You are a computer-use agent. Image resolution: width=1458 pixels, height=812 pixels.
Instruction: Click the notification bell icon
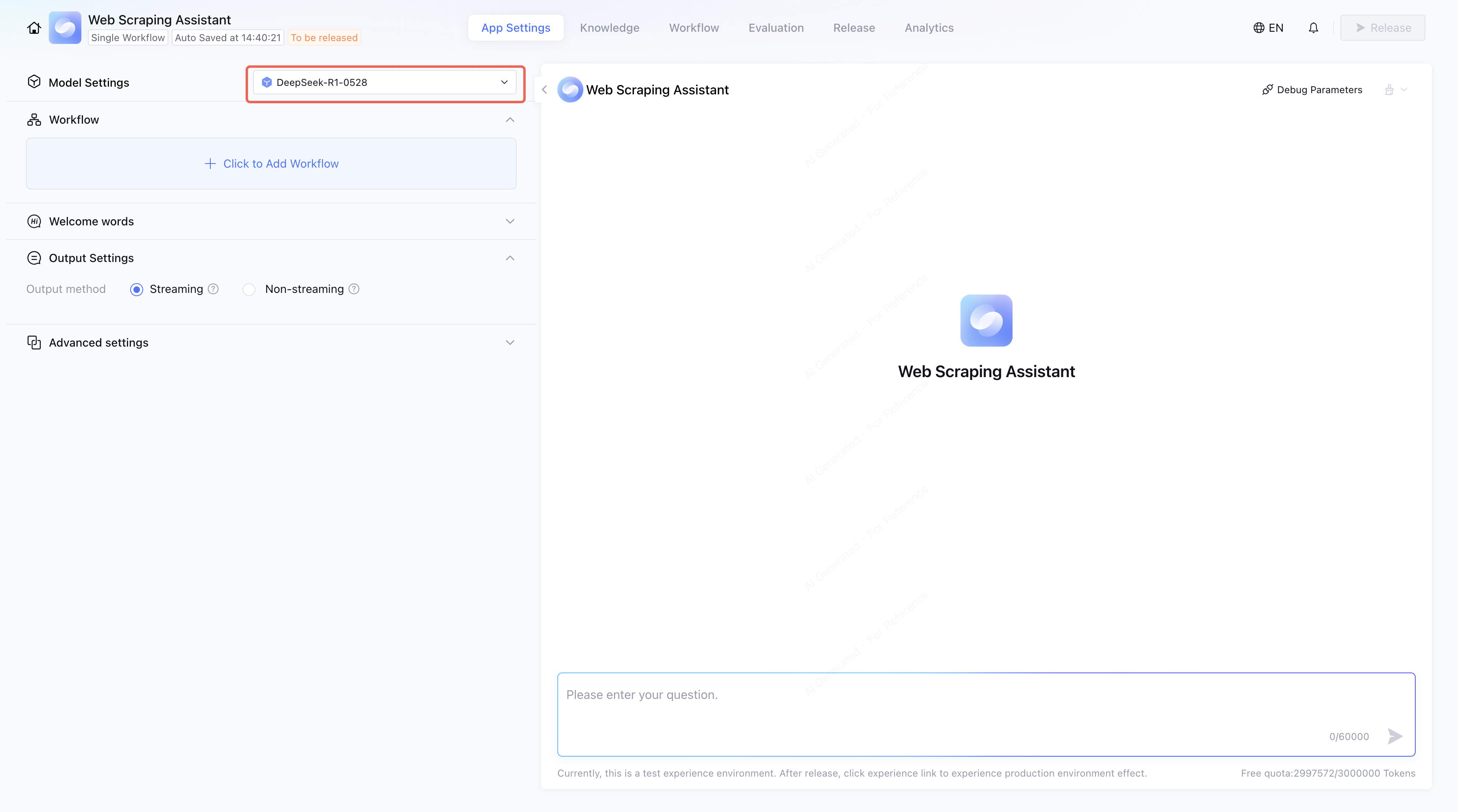pyautogui.click(x=1313, y=28)
